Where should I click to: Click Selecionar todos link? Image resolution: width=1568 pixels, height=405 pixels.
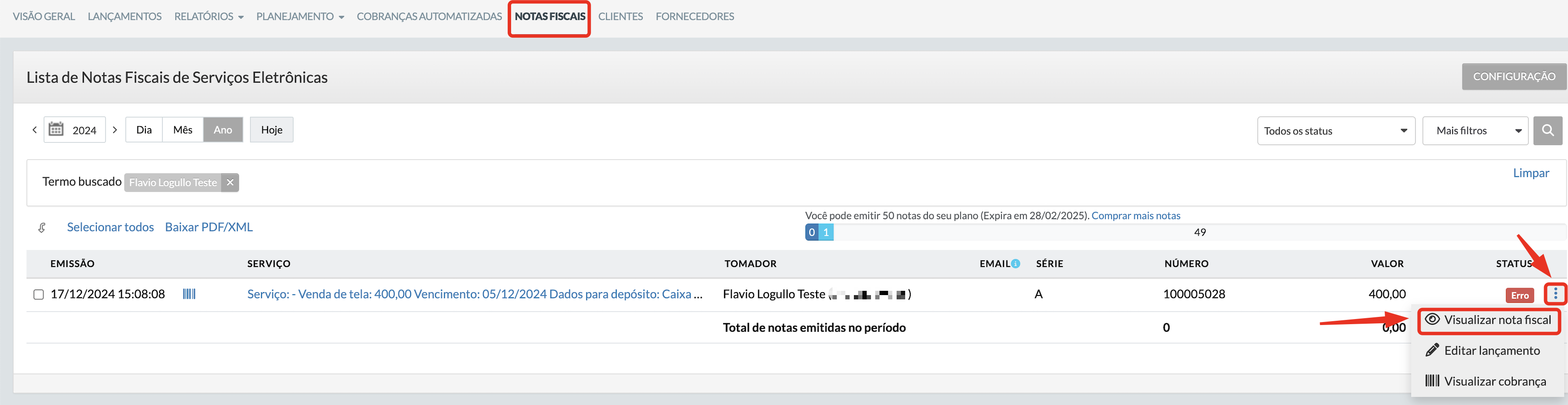(110, 227)
